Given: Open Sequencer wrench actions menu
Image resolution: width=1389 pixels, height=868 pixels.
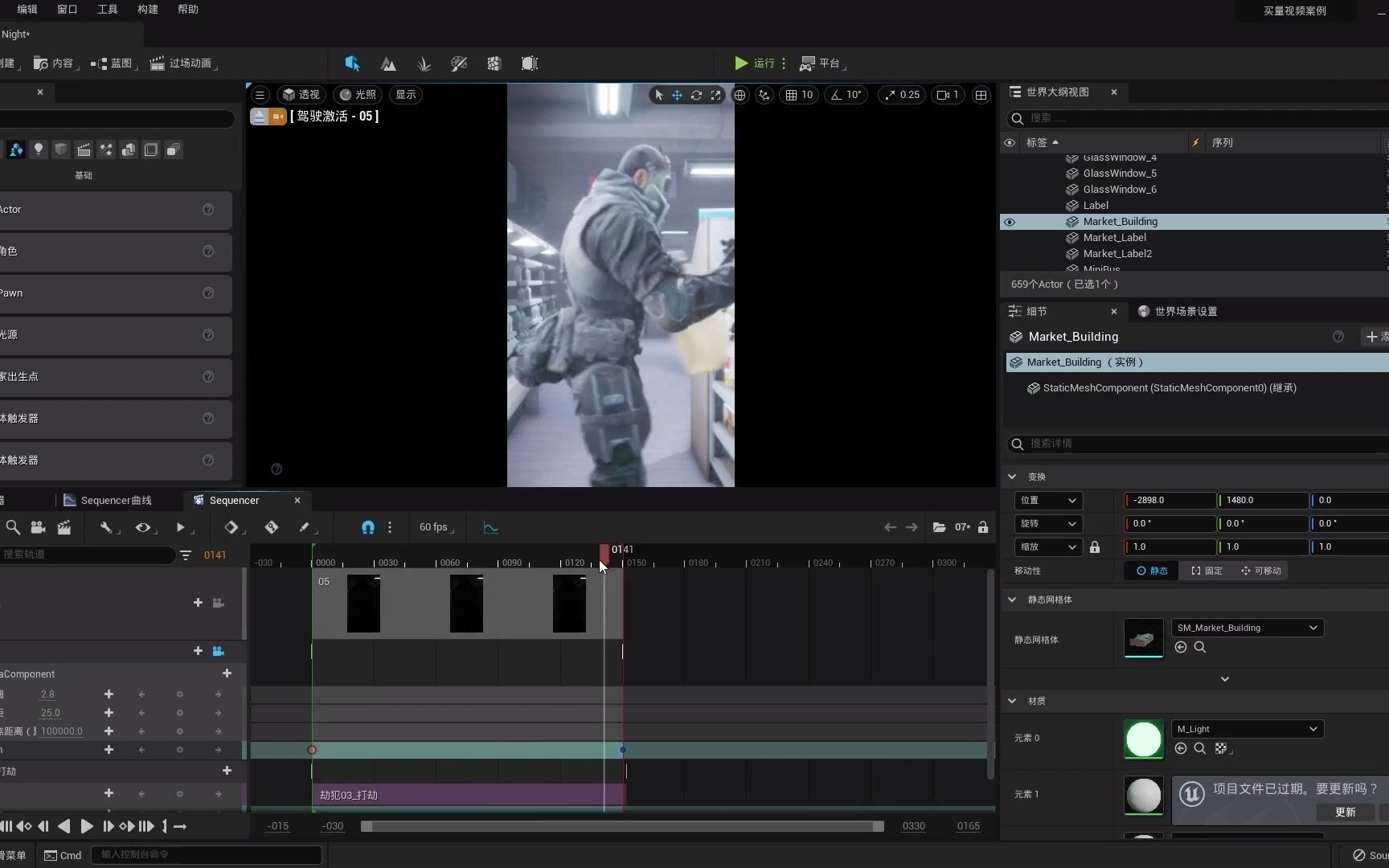Looking at the screenshot, I should click(108, 528).
